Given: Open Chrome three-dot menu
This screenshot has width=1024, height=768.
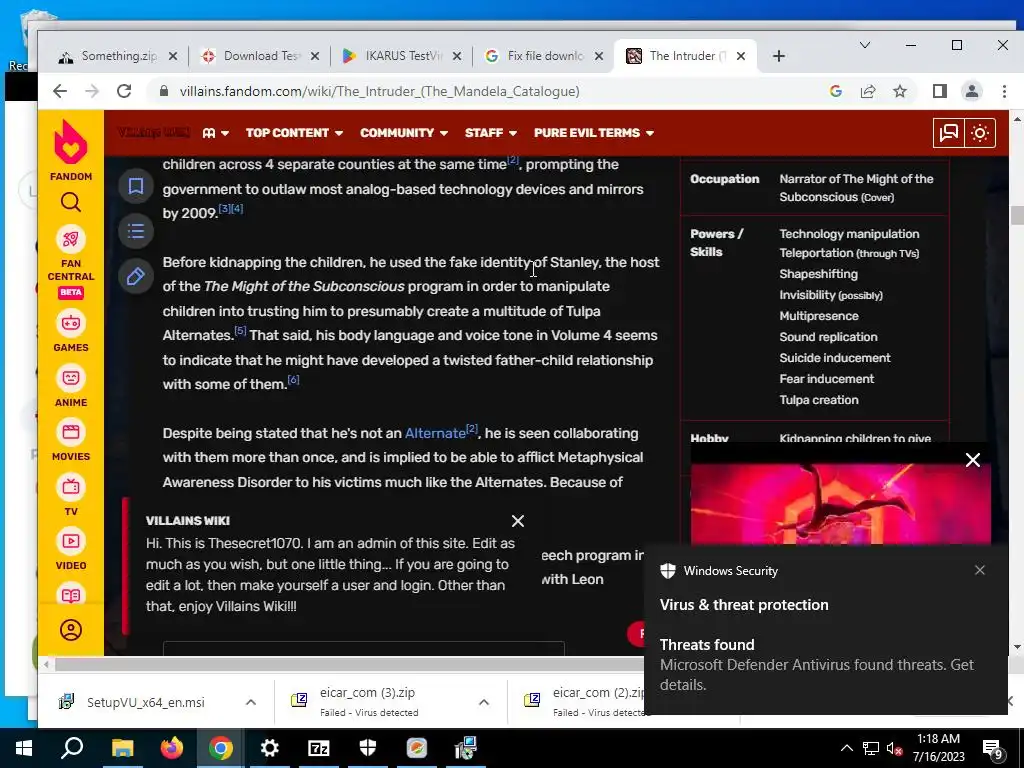Looking at the screenshot, I should coord(1004,91).
